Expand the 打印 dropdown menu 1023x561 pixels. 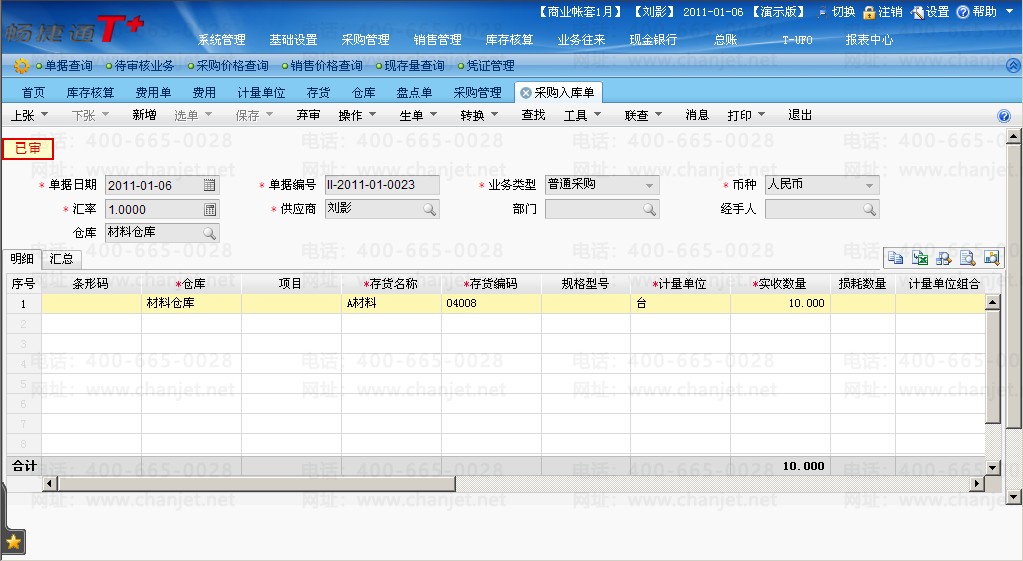pyautogui.click(x=761, y=115)
